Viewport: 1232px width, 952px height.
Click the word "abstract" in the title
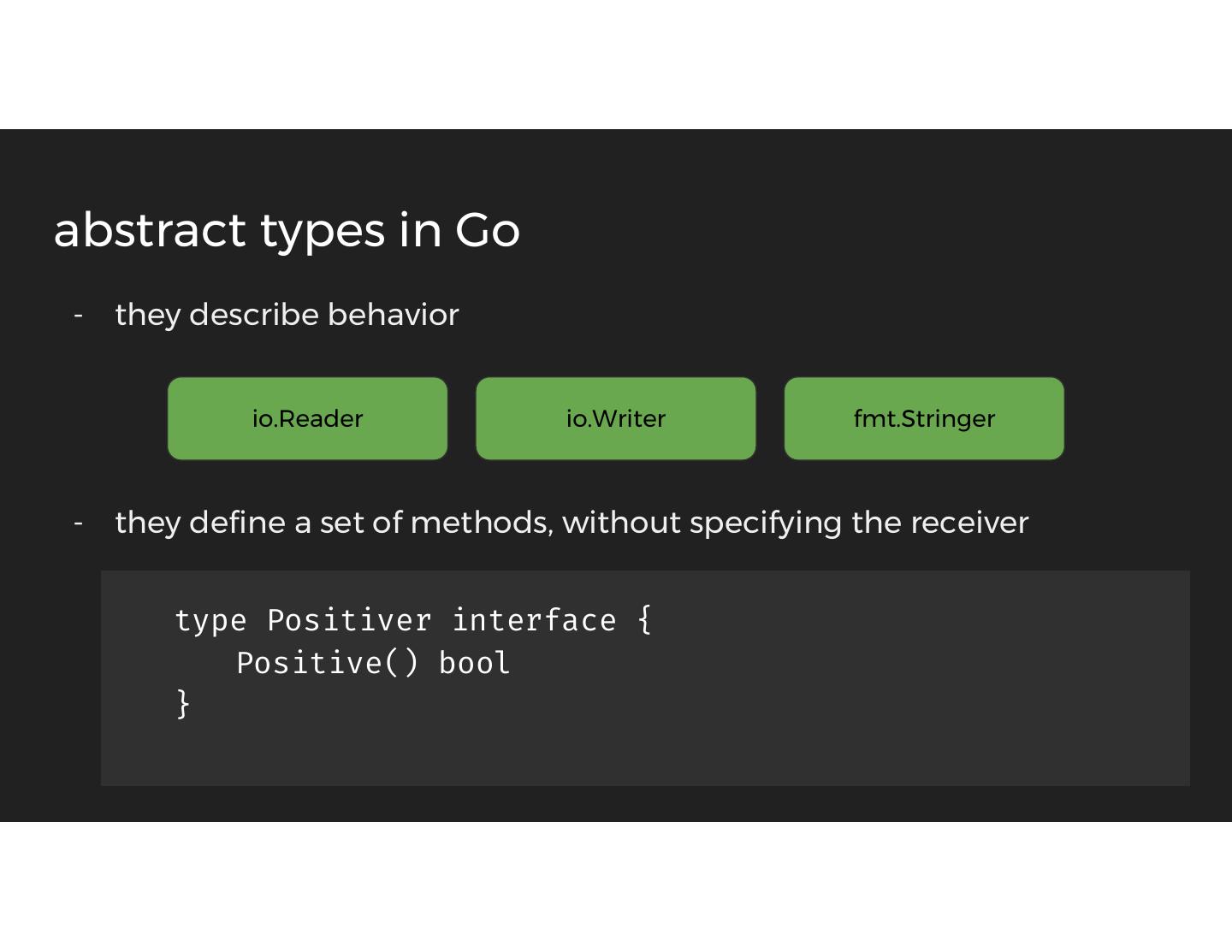point(150,230)
